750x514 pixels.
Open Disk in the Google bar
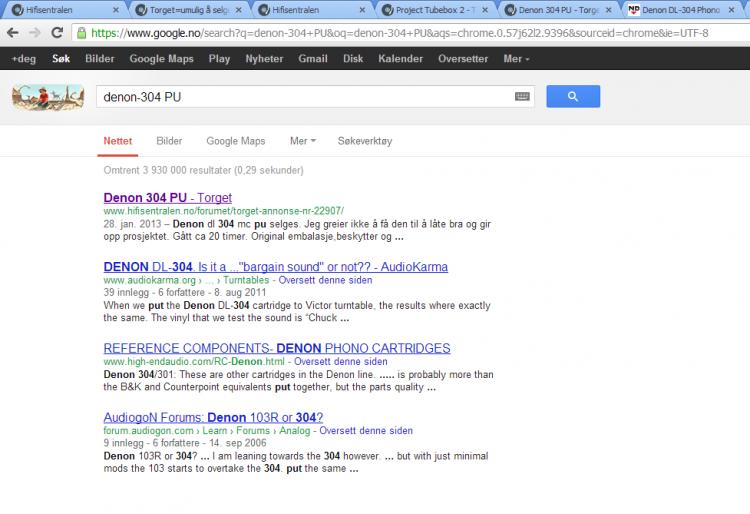[x=353, y=59]
